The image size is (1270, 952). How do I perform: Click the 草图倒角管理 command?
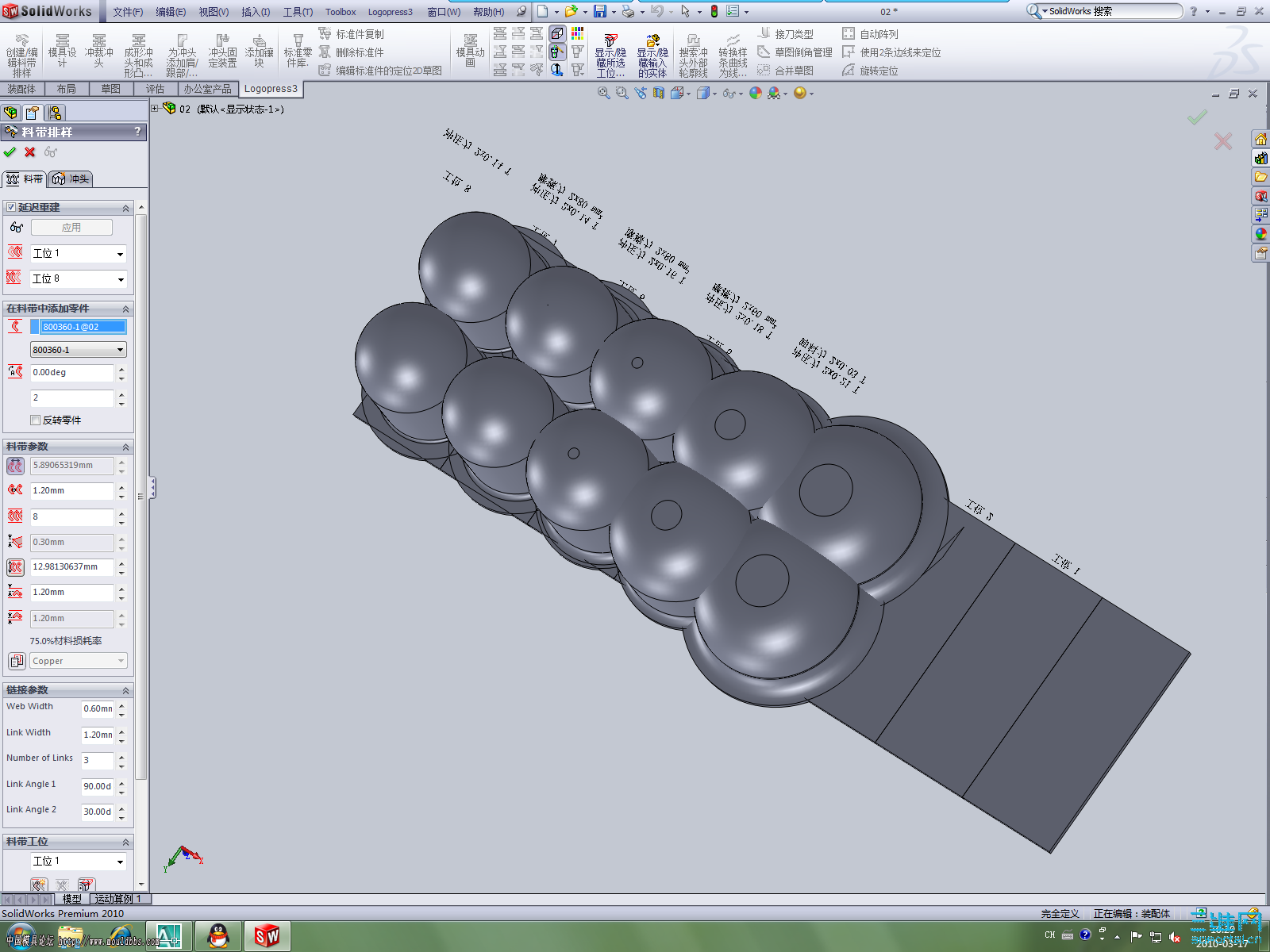click(x=795, y=52)
